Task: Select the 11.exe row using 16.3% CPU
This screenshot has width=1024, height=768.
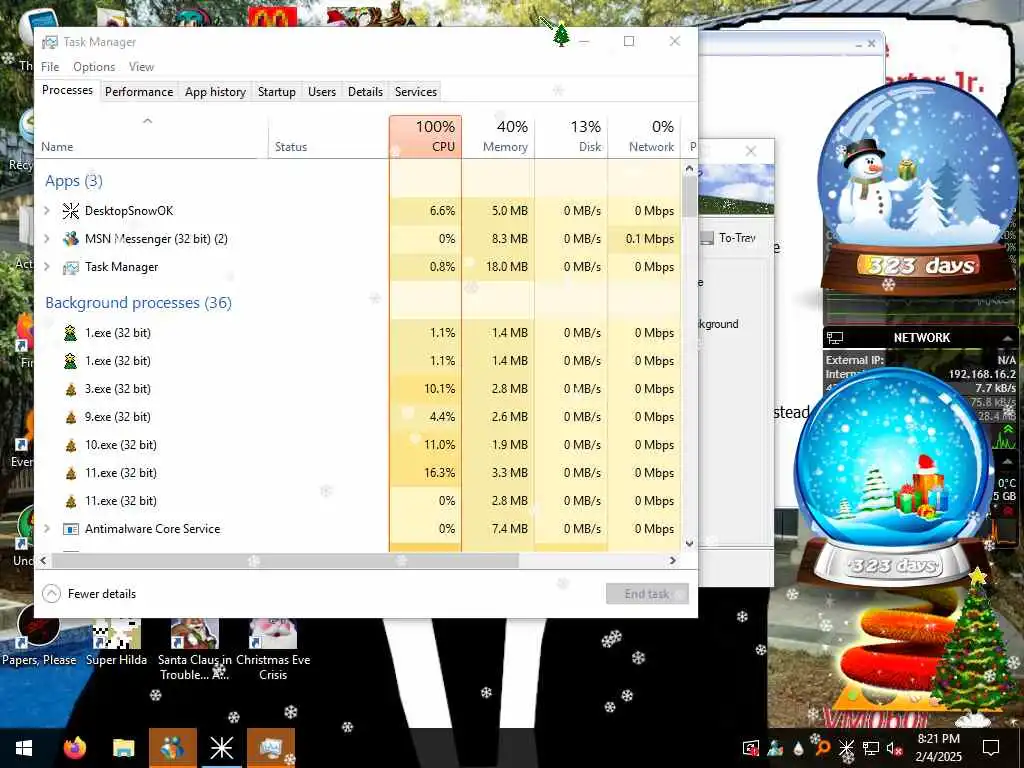Action: tap(359, 473)
